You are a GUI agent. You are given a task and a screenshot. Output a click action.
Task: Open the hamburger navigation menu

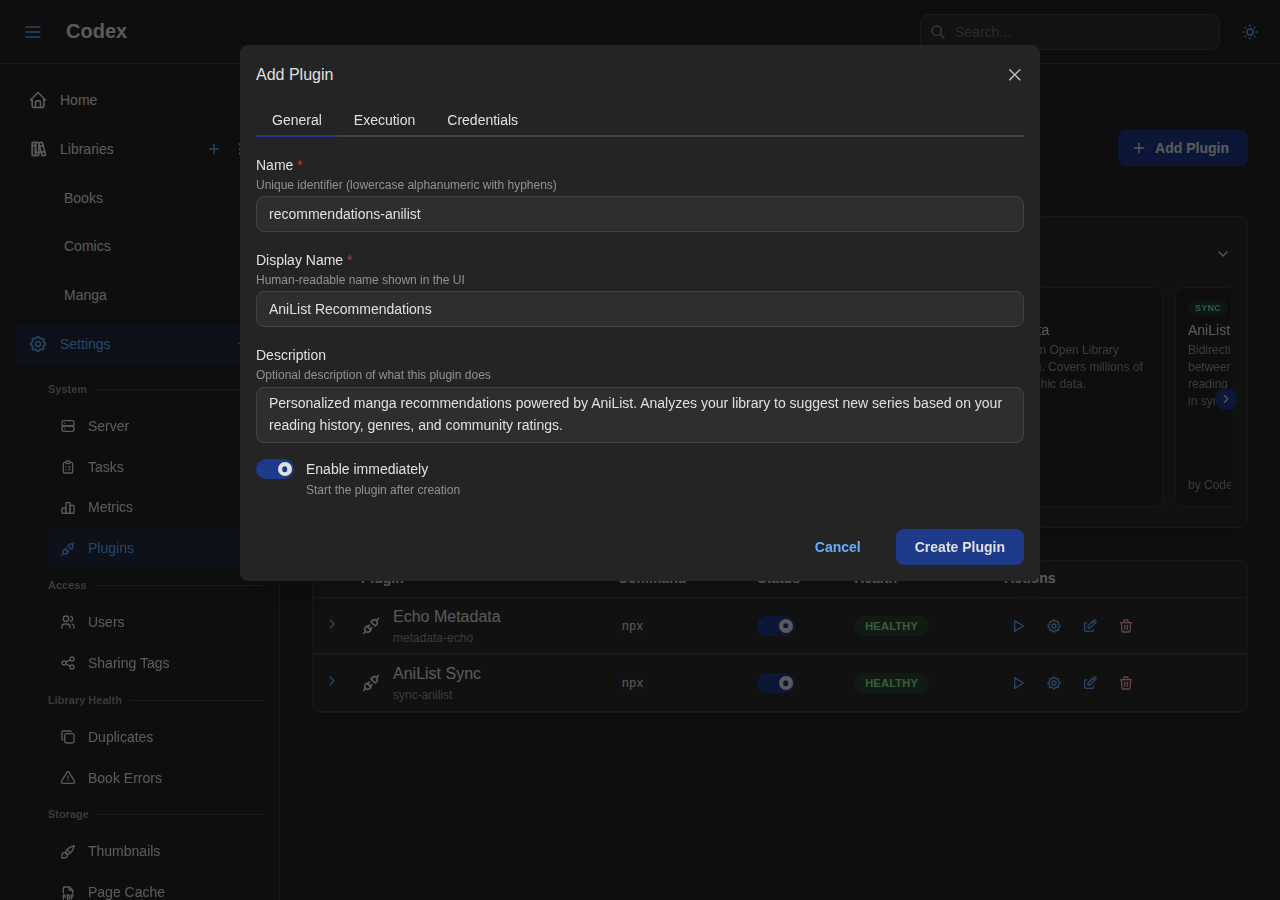point(32,31)
